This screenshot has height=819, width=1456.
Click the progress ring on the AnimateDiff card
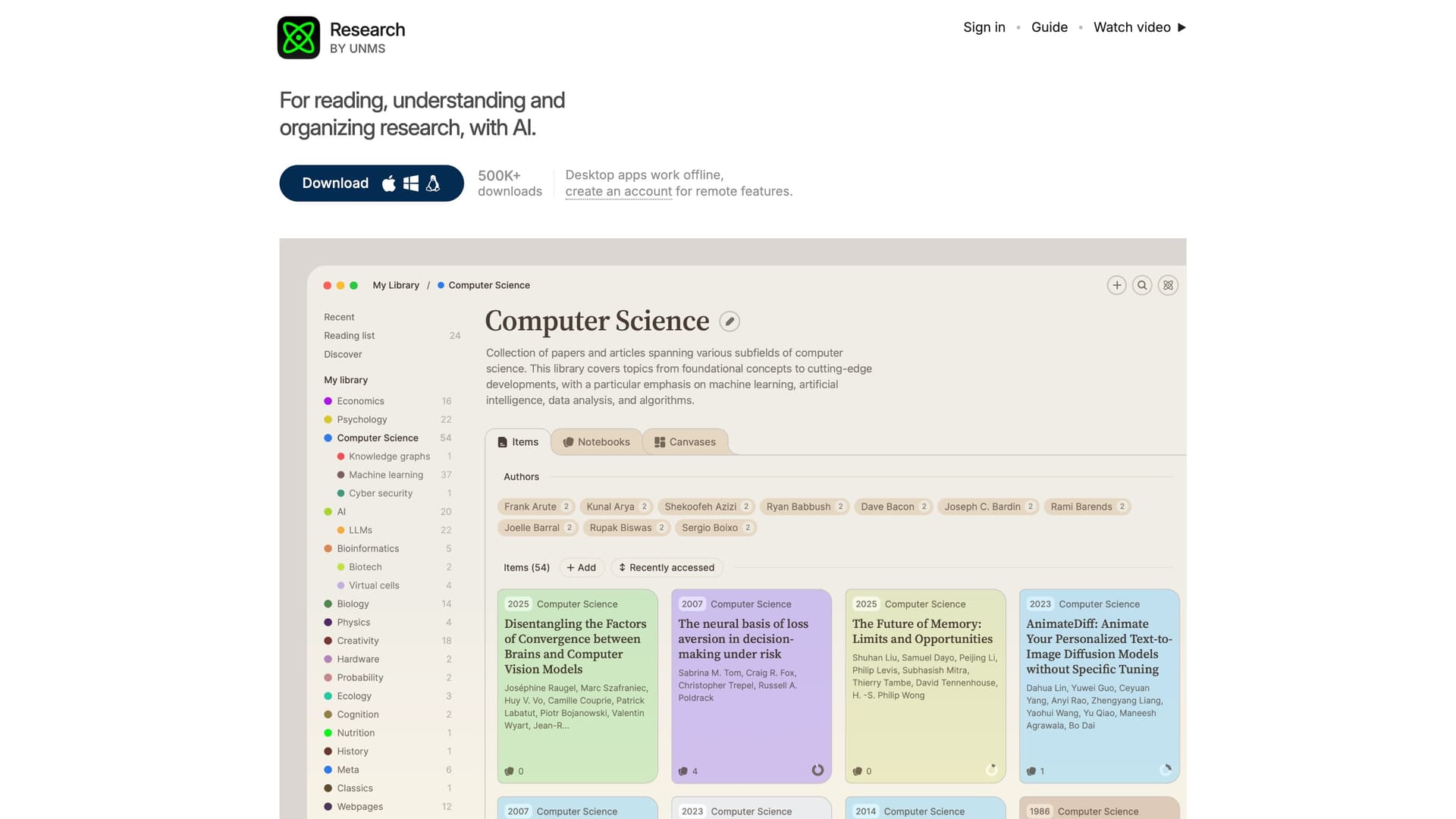coord(1166,770)
